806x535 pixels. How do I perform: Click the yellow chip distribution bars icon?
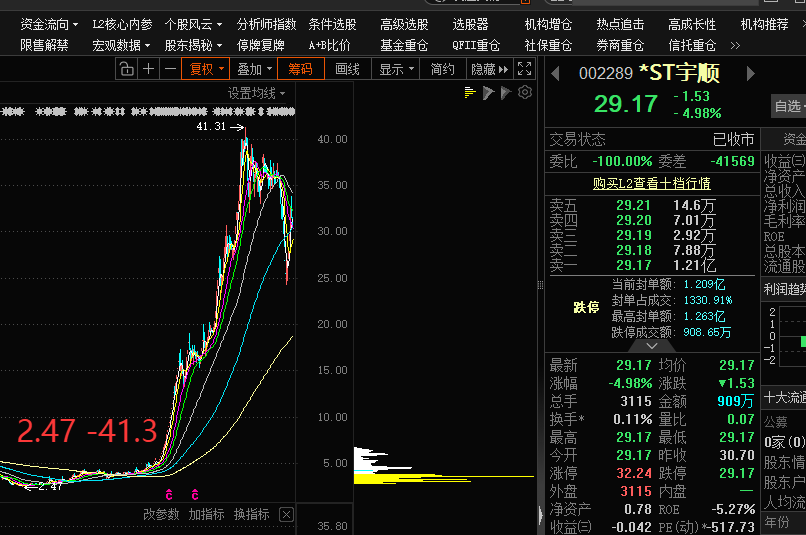coord(470,93)
